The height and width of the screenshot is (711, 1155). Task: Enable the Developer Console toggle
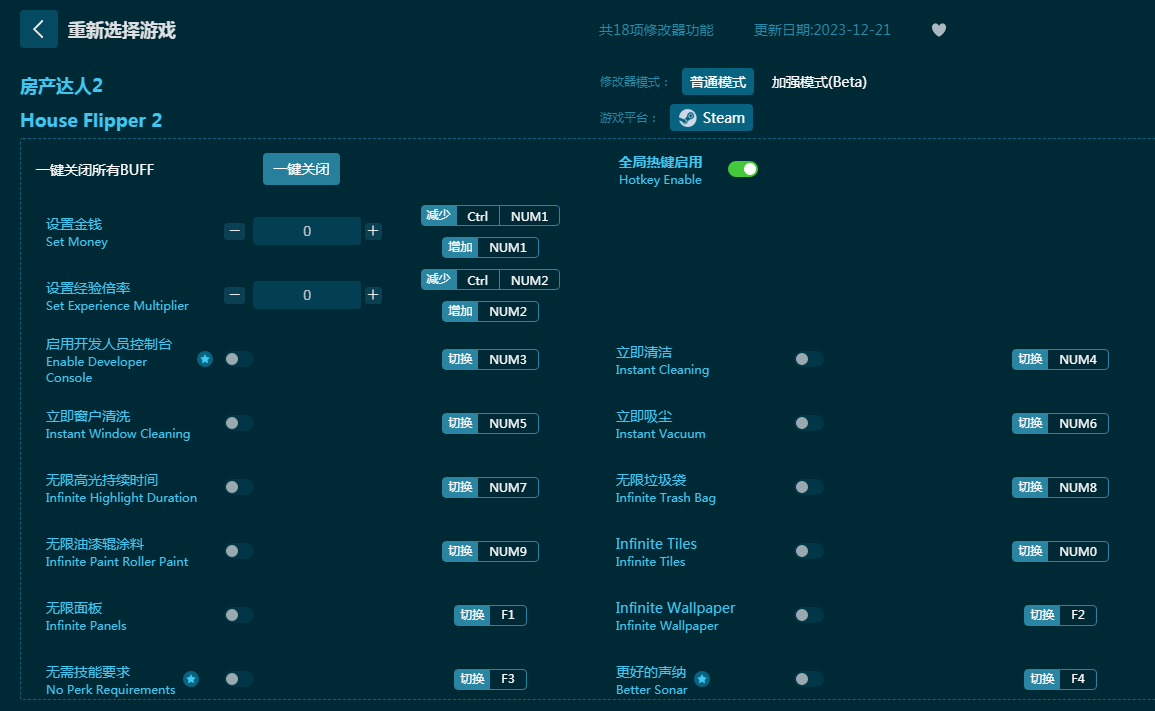[x=239, y=360]
